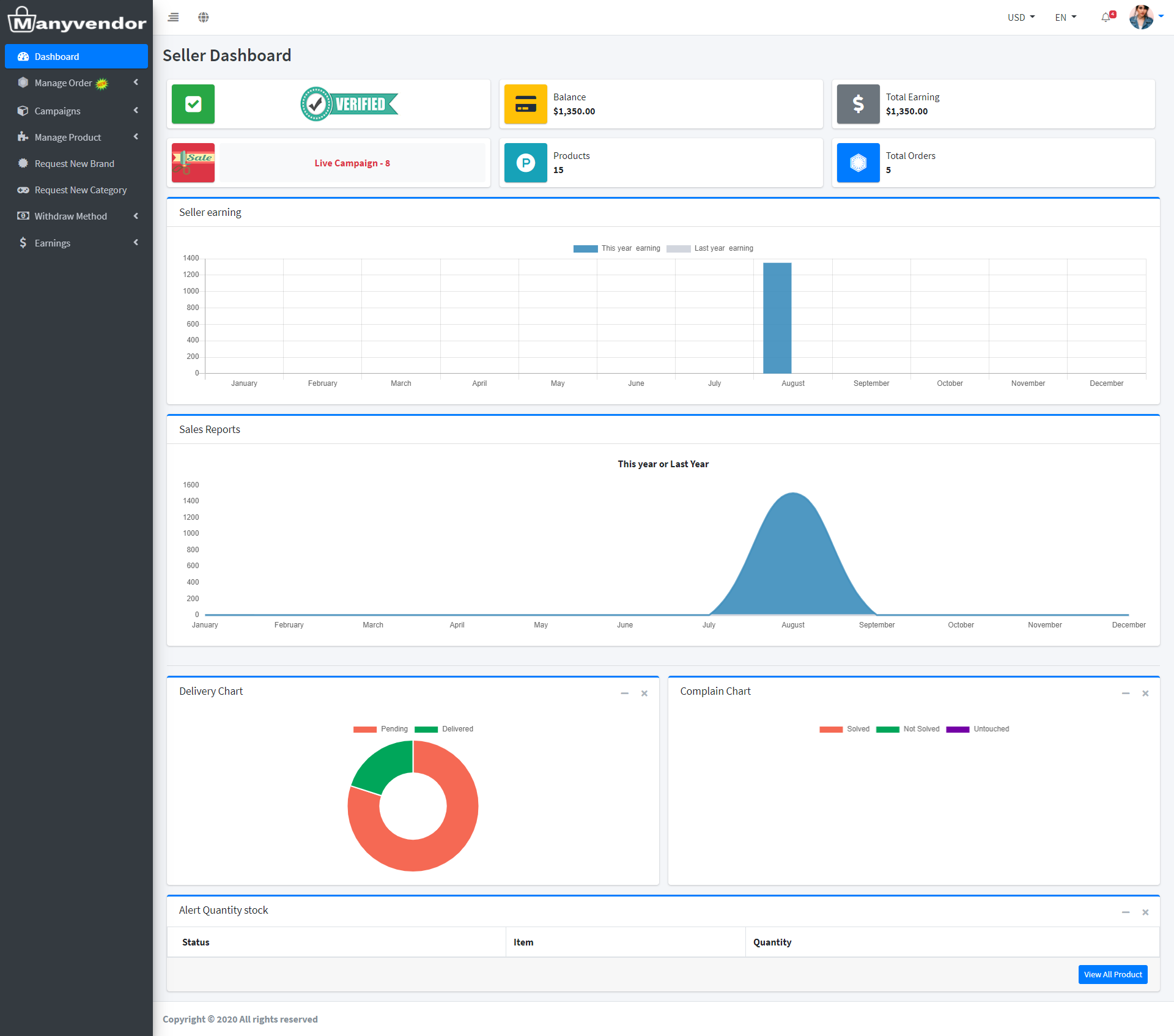Screen dimensions: 1174x1036
Task: Expand the Withdraw Method submenu arrow
Action: click(x=136, y=216)
